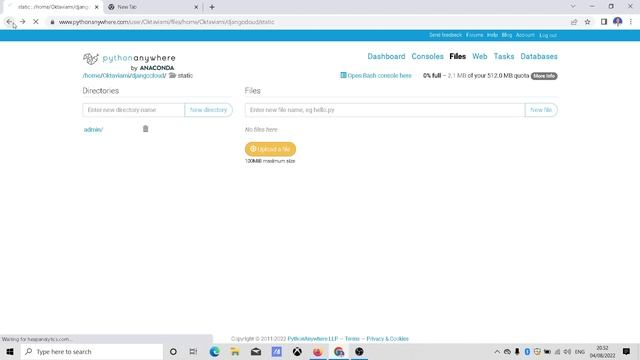640x360 pixels.
Task: Launch Microsoft Edge from taskbar
Action: tap(214, 351)
